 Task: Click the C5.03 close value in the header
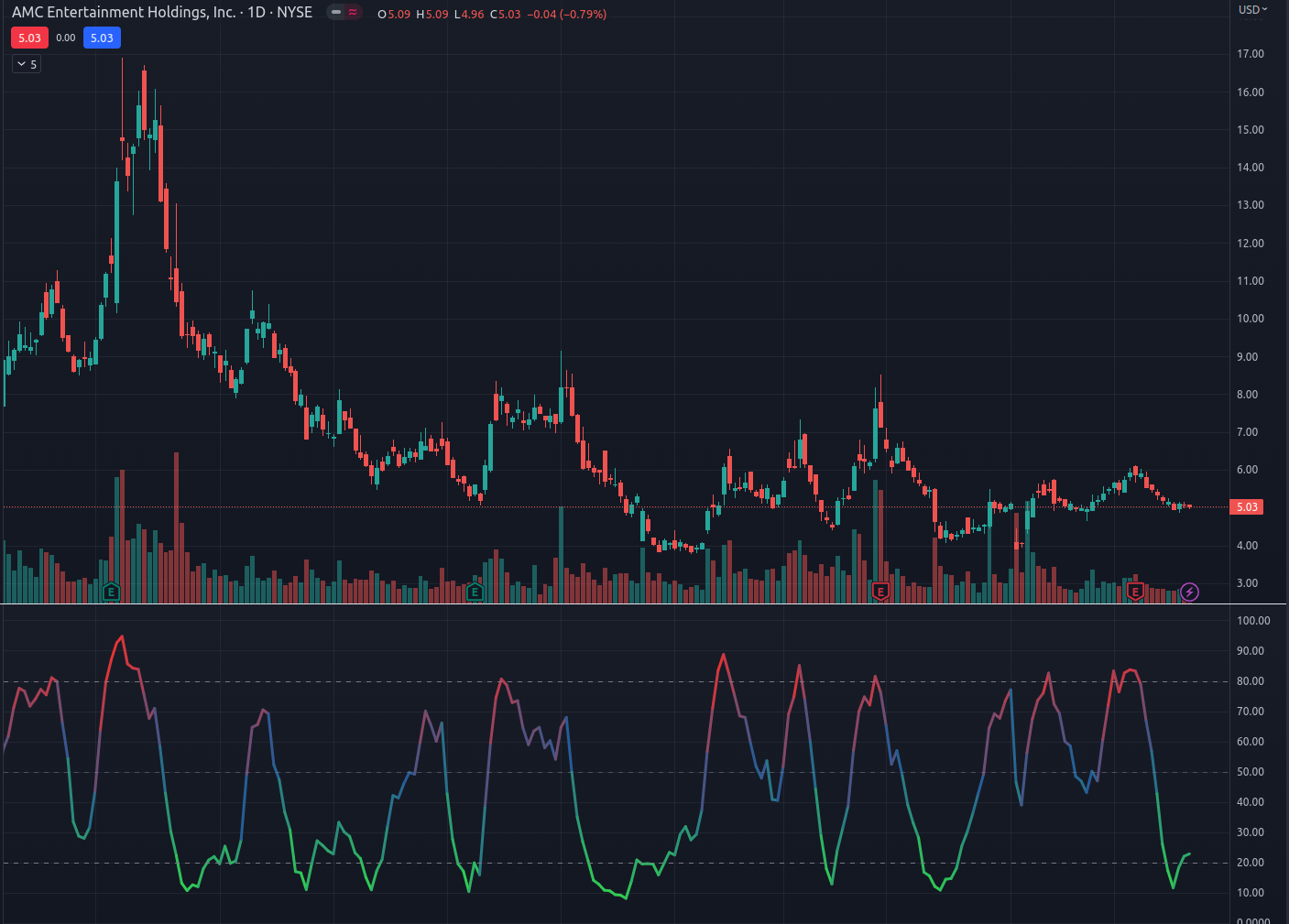tap(506, 15)
